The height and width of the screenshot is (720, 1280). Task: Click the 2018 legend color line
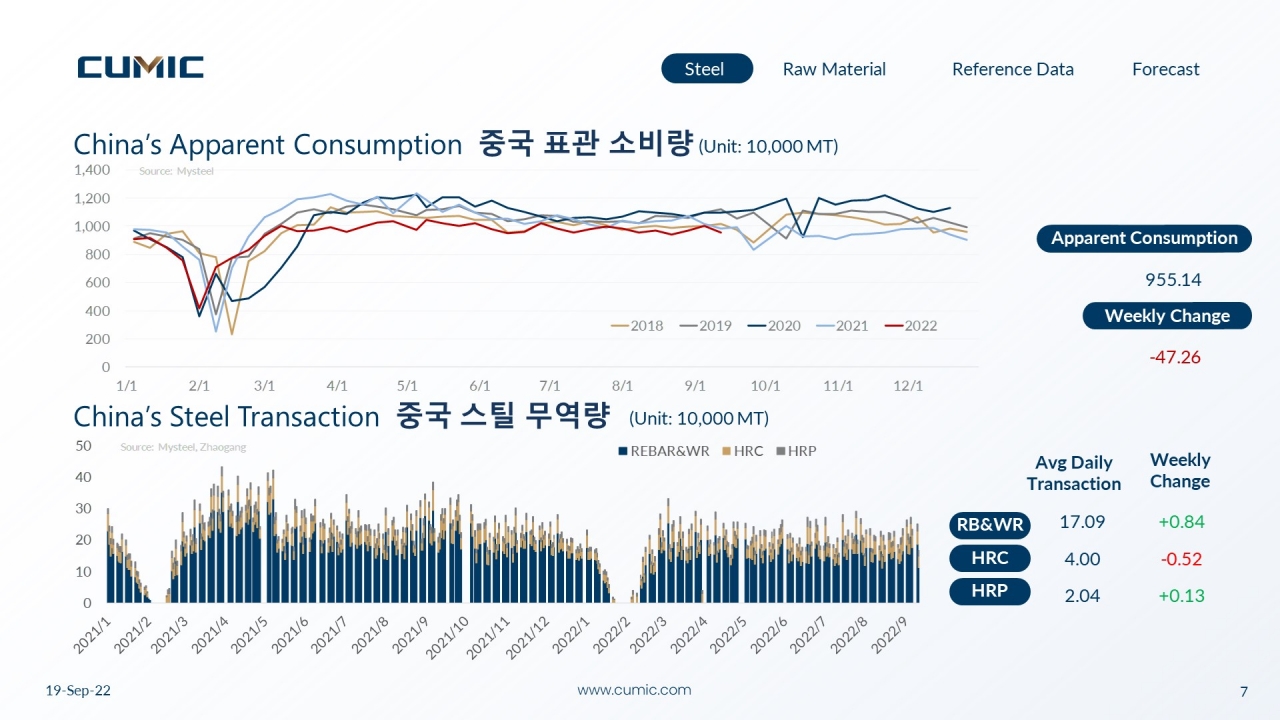[619, 326]
